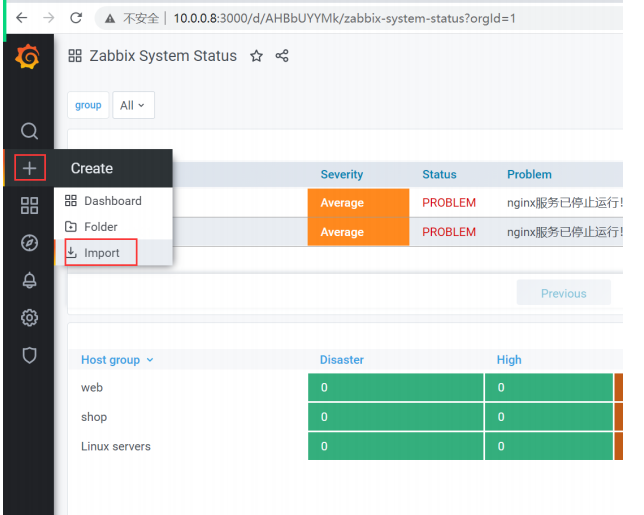
Task: Click first row Average severity cell
Action: tap(358, 202)
